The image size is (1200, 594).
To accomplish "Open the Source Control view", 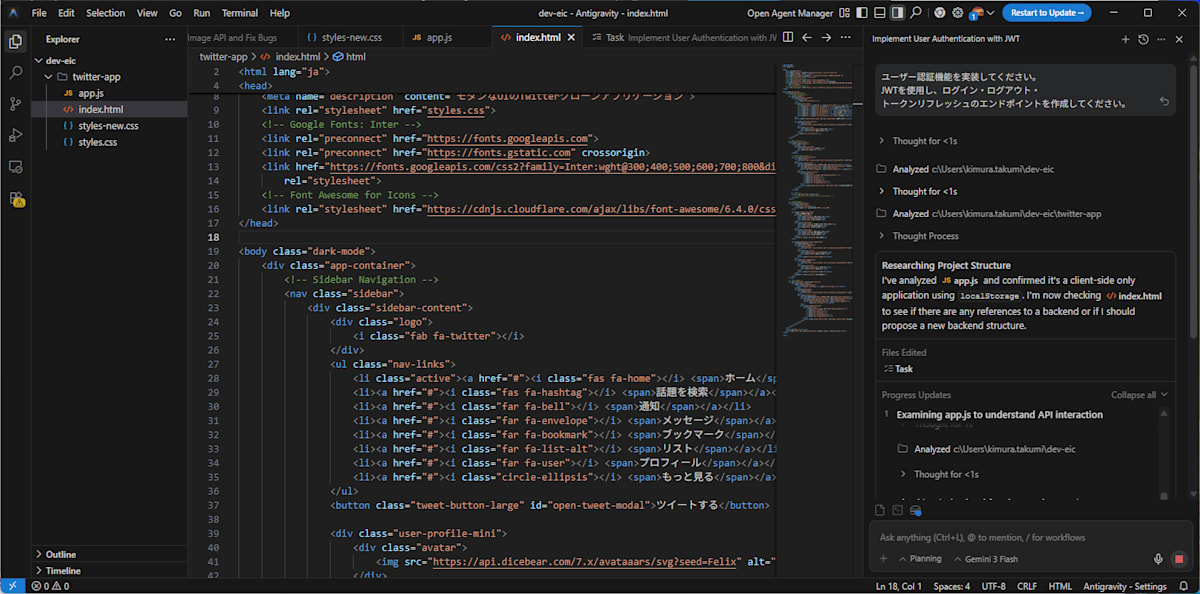I will [15, 104].
